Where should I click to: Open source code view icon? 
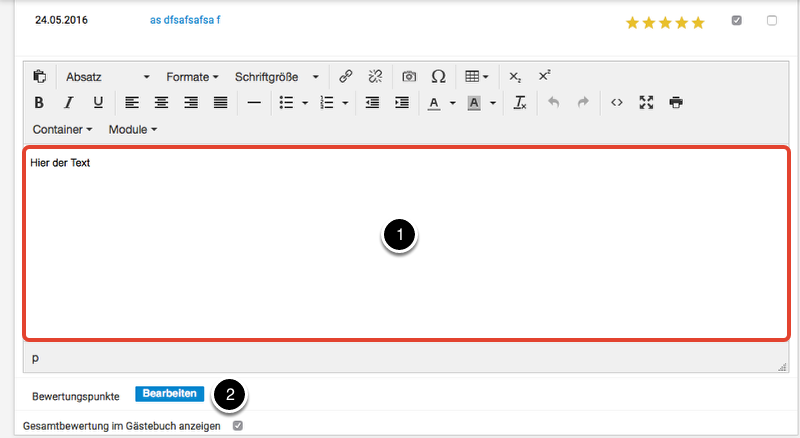click(x=616, y=102)
